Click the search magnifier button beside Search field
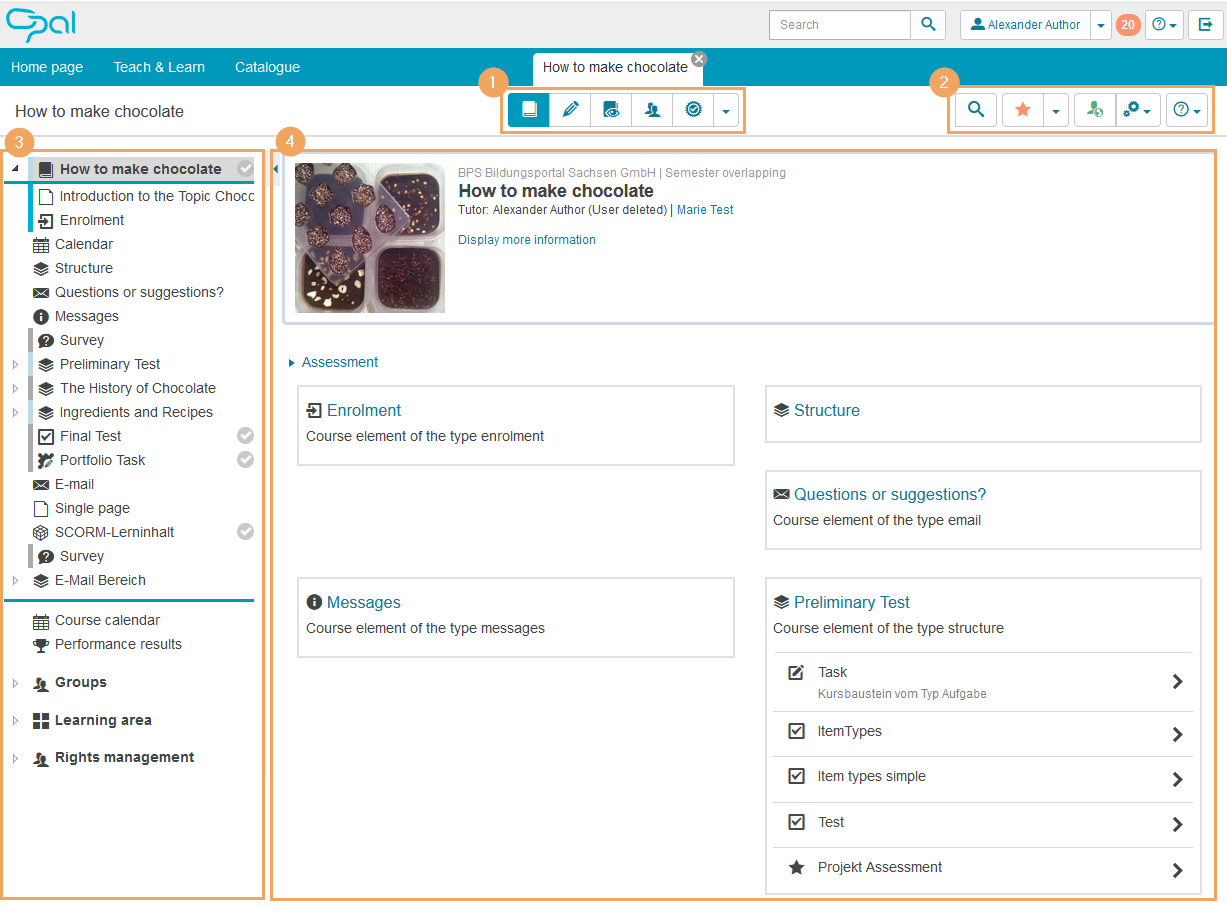 point(928,25)
